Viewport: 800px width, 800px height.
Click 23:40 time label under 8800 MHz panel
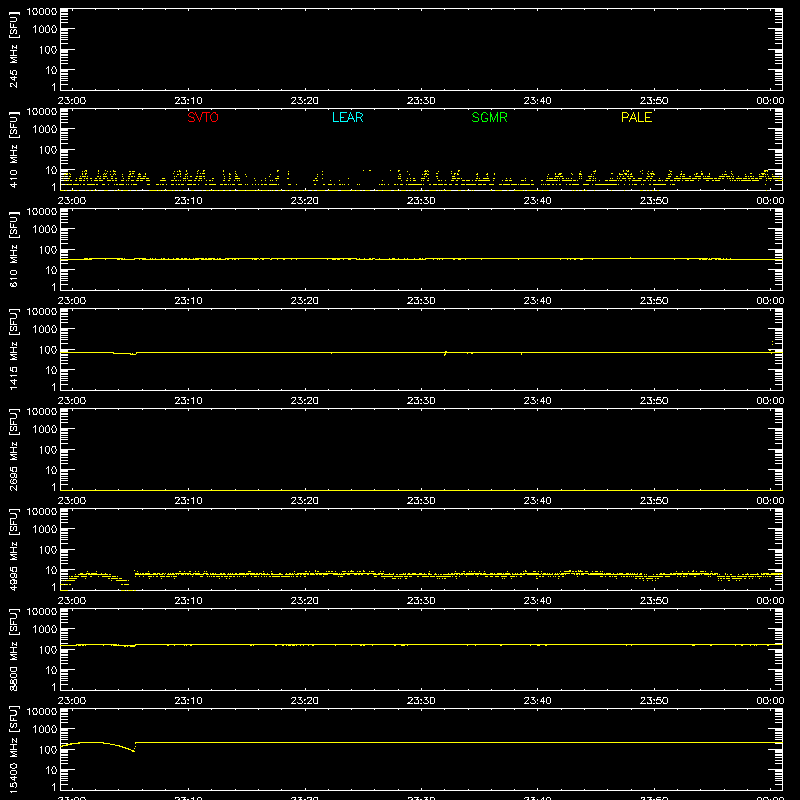[x=537, y=701]
